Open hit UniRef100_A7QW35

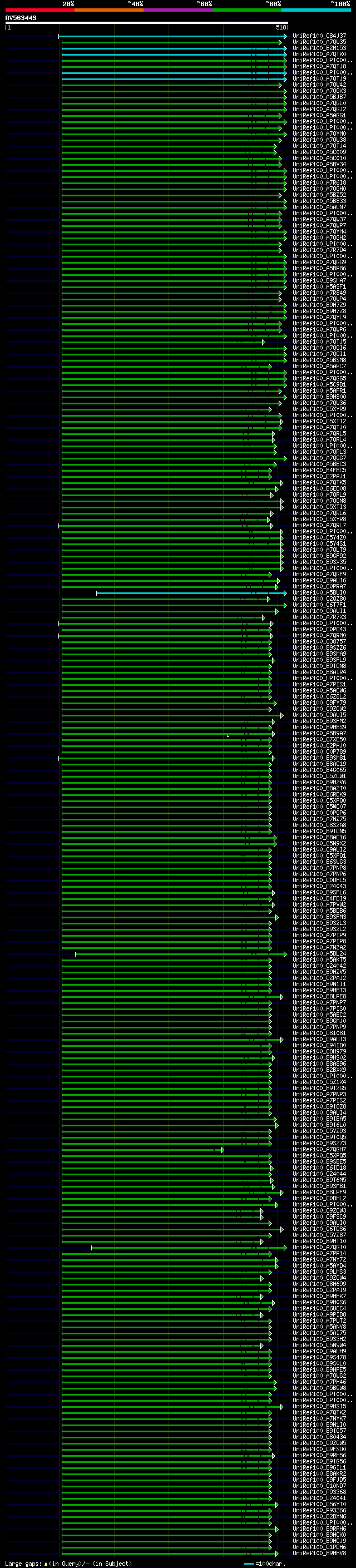319,42
